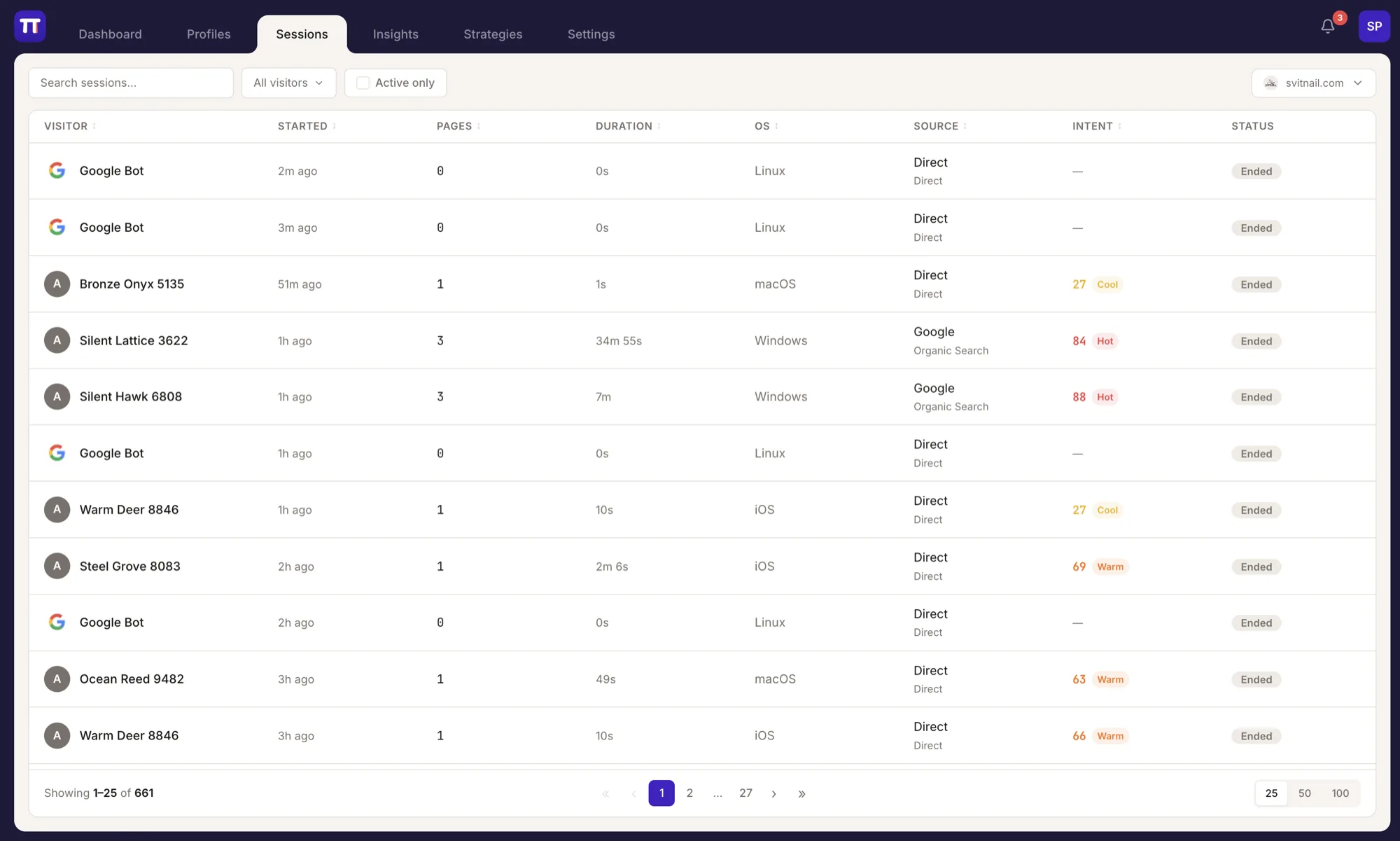Click the TT application logo
Screen dimensions: 1400x841
coord(29,26)
